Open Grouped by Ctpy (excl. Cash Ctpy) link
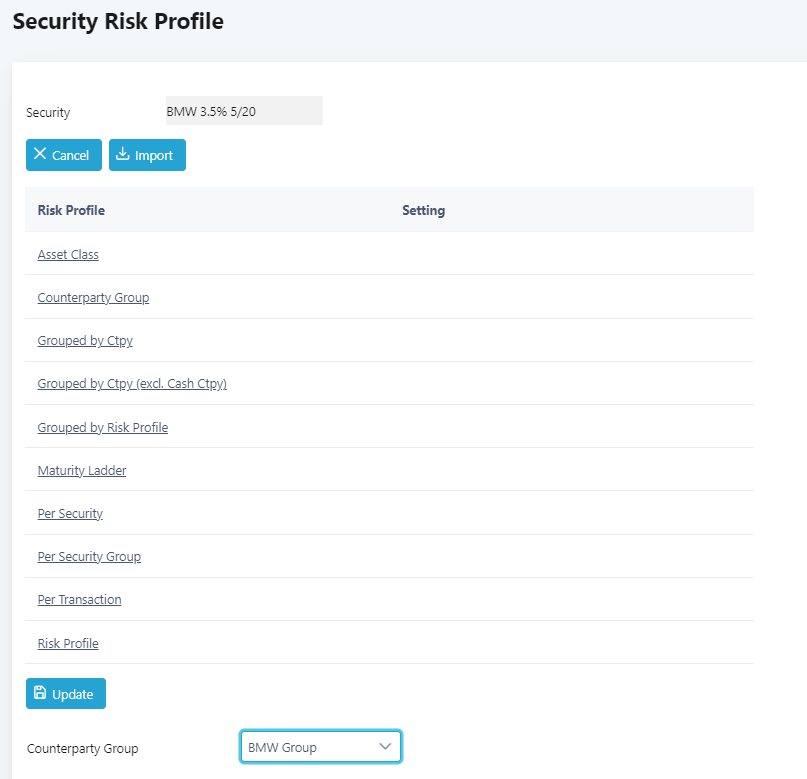The width and height of the screenshot is (807, 779). click(x=132, y=384)
